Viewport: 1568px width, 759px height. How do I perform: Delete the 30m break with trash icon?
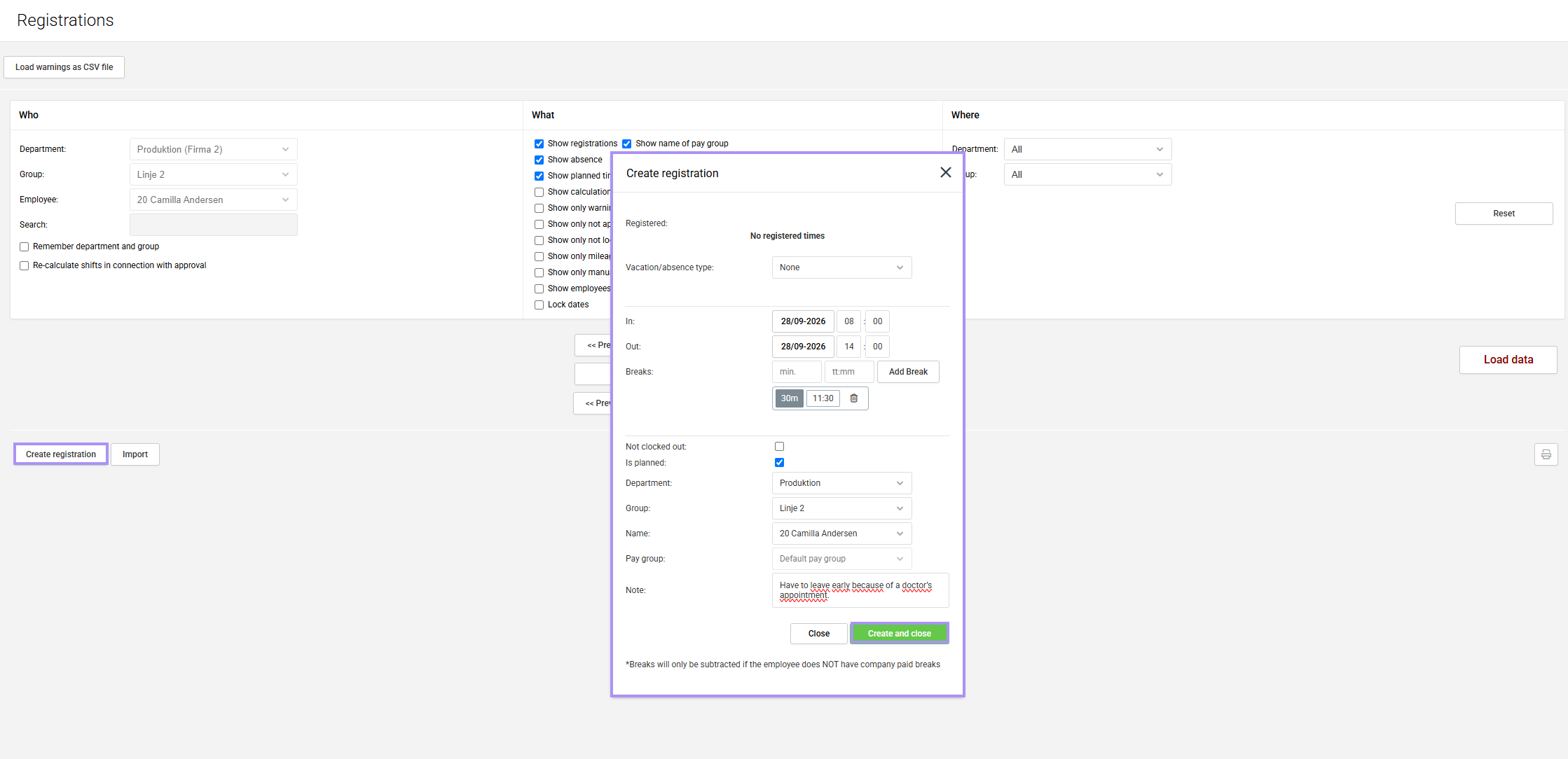point(853,398)
